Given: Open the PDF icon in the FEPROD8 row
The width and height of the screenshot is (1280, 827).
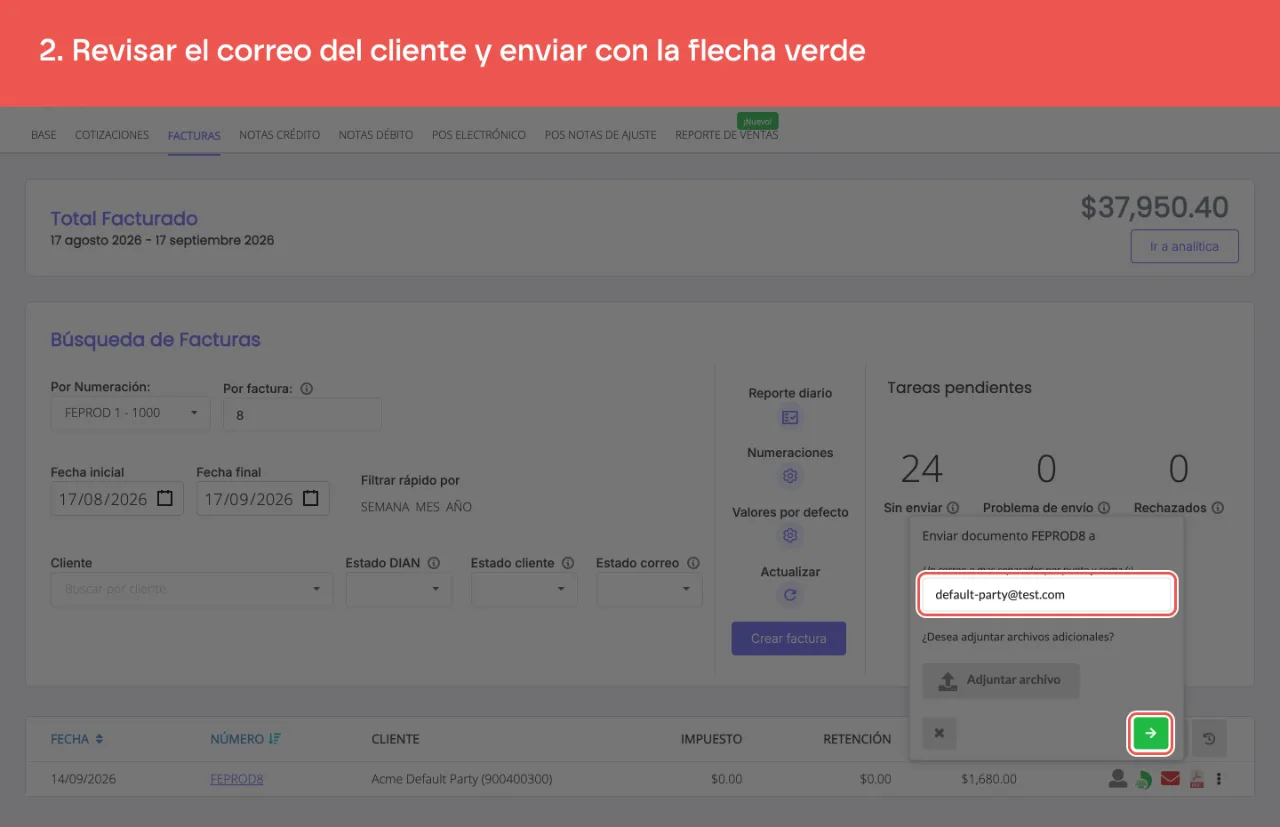Looking at the screenshot, I should tap(1196, 779).
